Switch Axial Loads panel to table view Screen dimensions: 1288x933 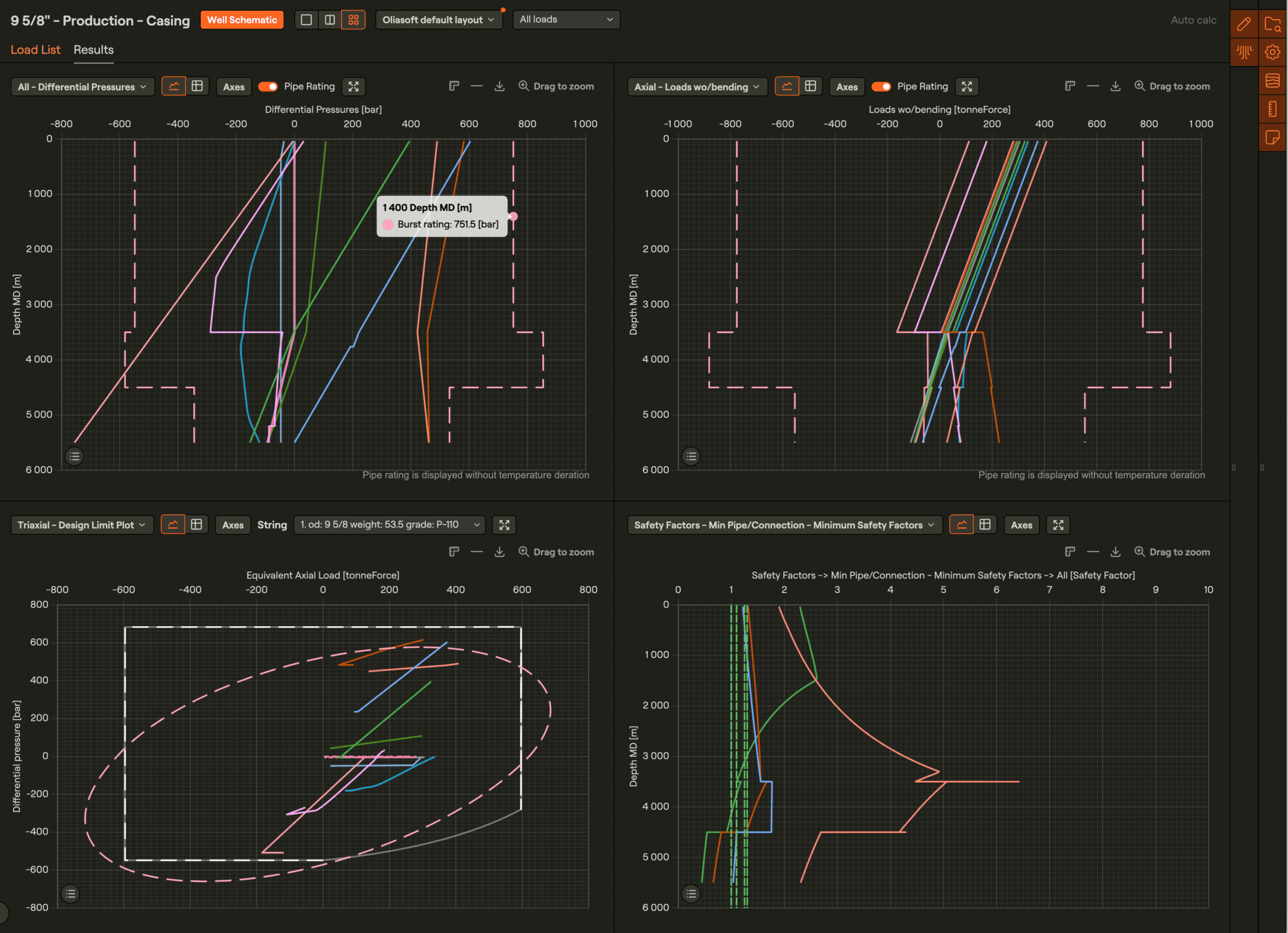[810, 86]
